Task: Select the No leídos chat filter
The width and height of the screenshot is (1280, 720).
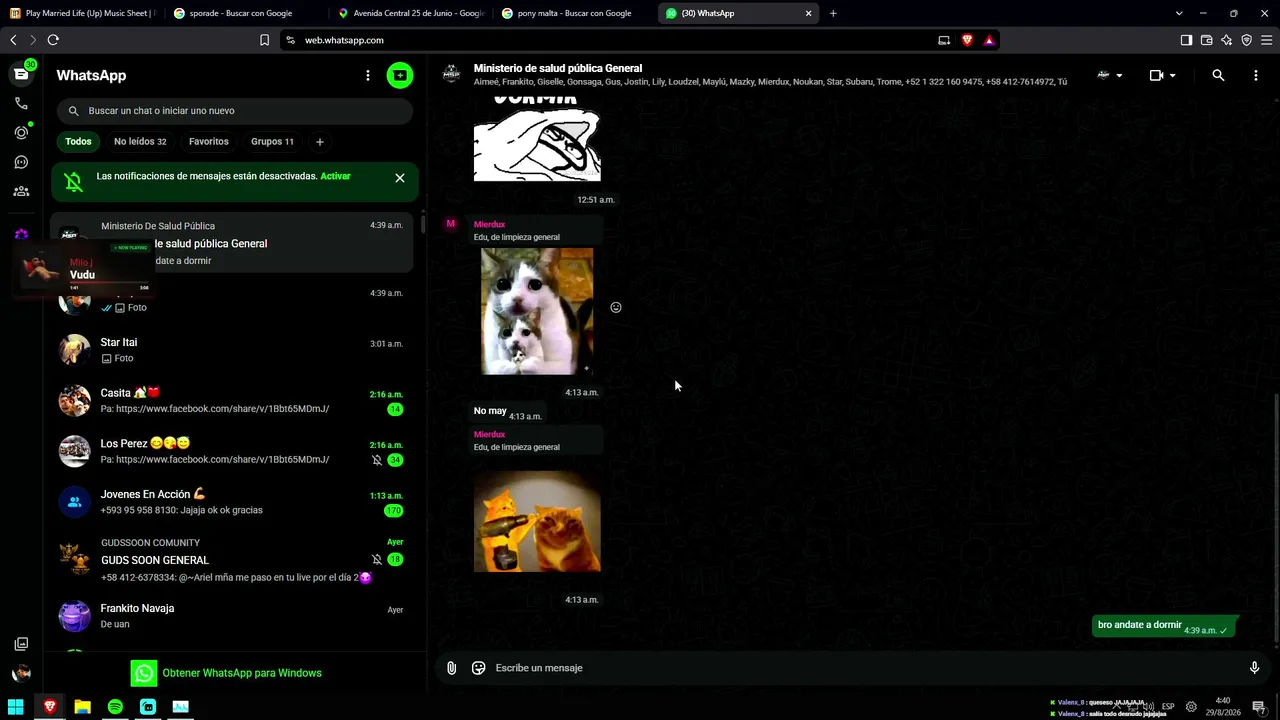Action: tap(140, 142)
